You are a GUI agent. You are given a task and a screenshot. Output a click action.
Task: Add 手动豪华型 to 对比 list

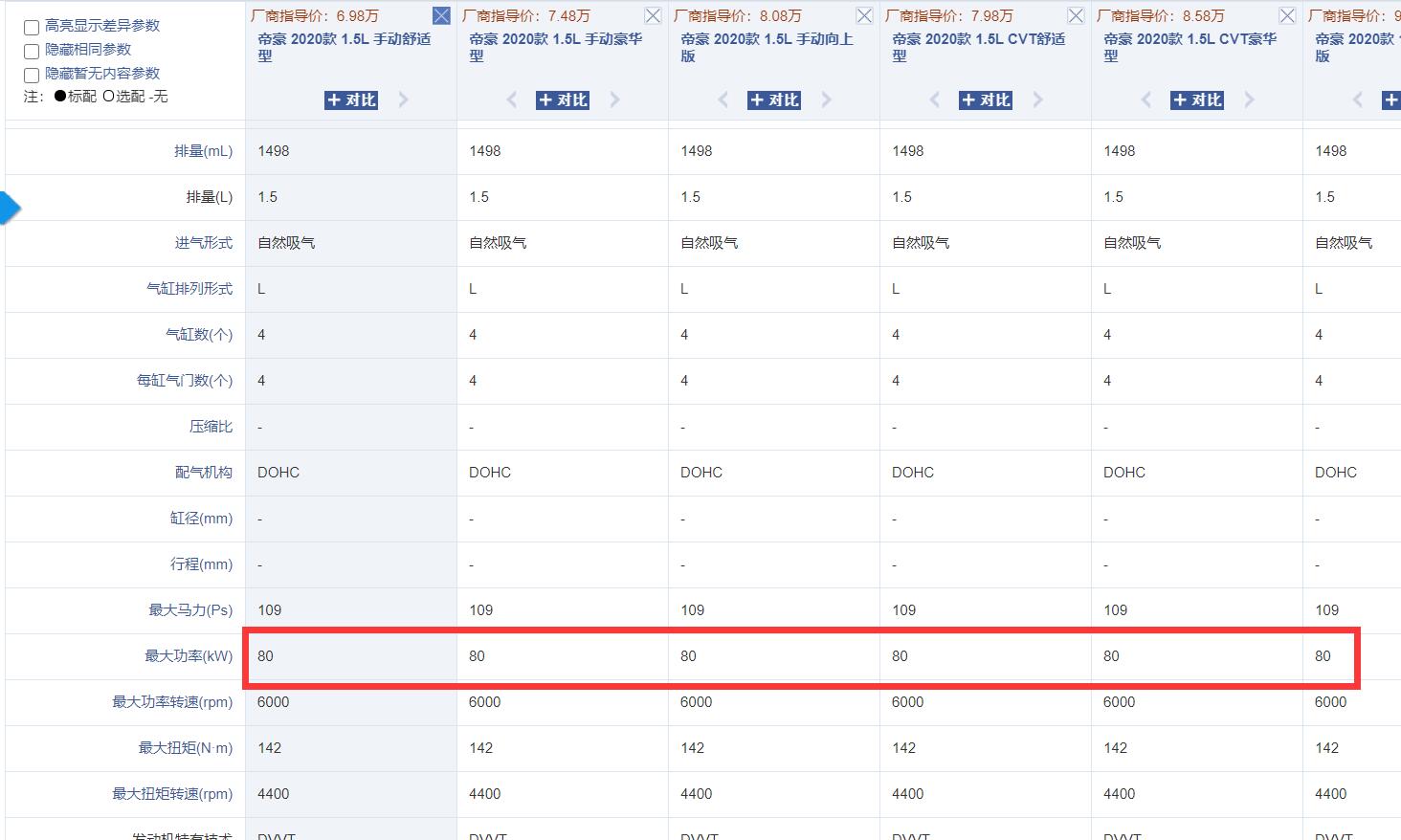(563, 99)
